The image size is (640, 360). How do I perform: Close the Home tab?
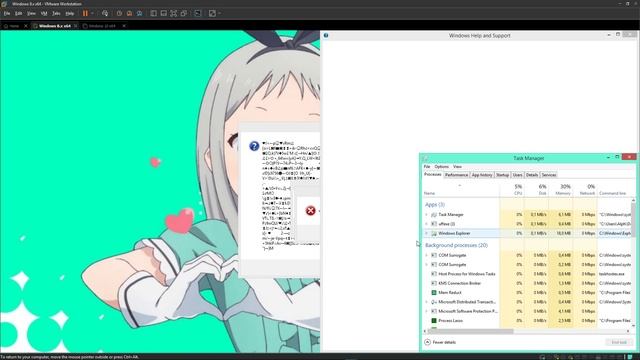point(26,26)
